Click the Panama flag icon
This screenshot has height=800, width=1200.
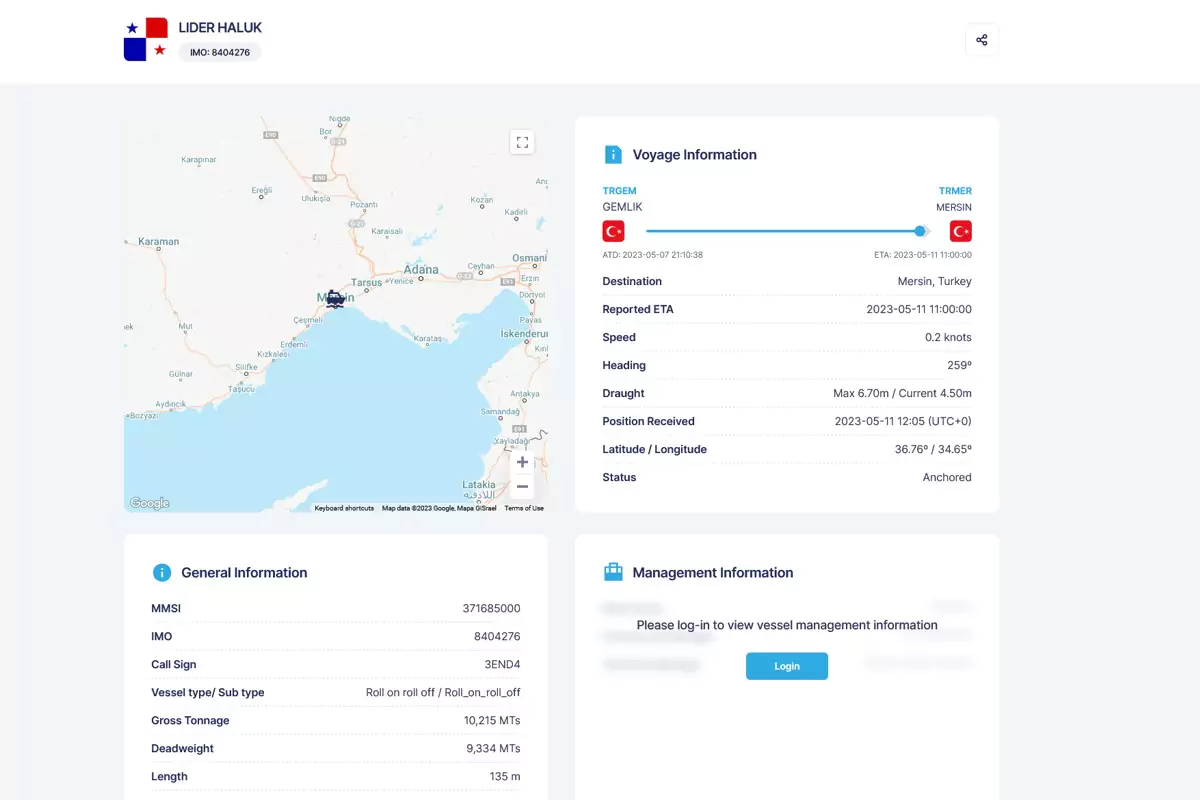point(146,39)
